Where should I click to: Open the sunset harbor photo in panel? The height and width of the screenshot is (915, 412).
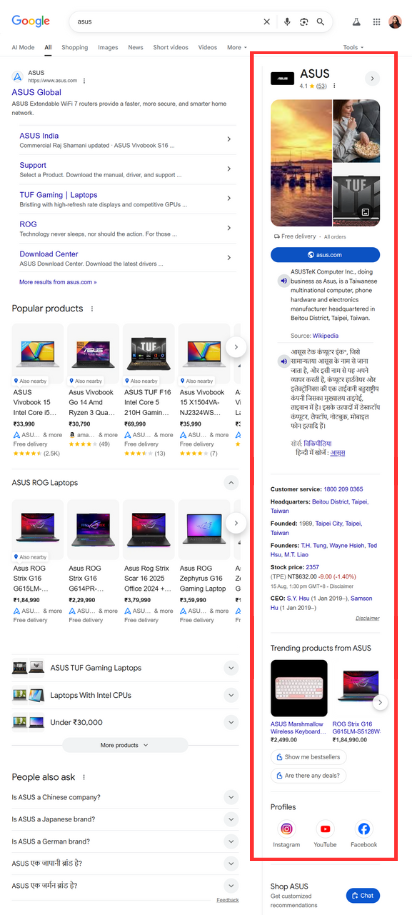tap(301, 163)
